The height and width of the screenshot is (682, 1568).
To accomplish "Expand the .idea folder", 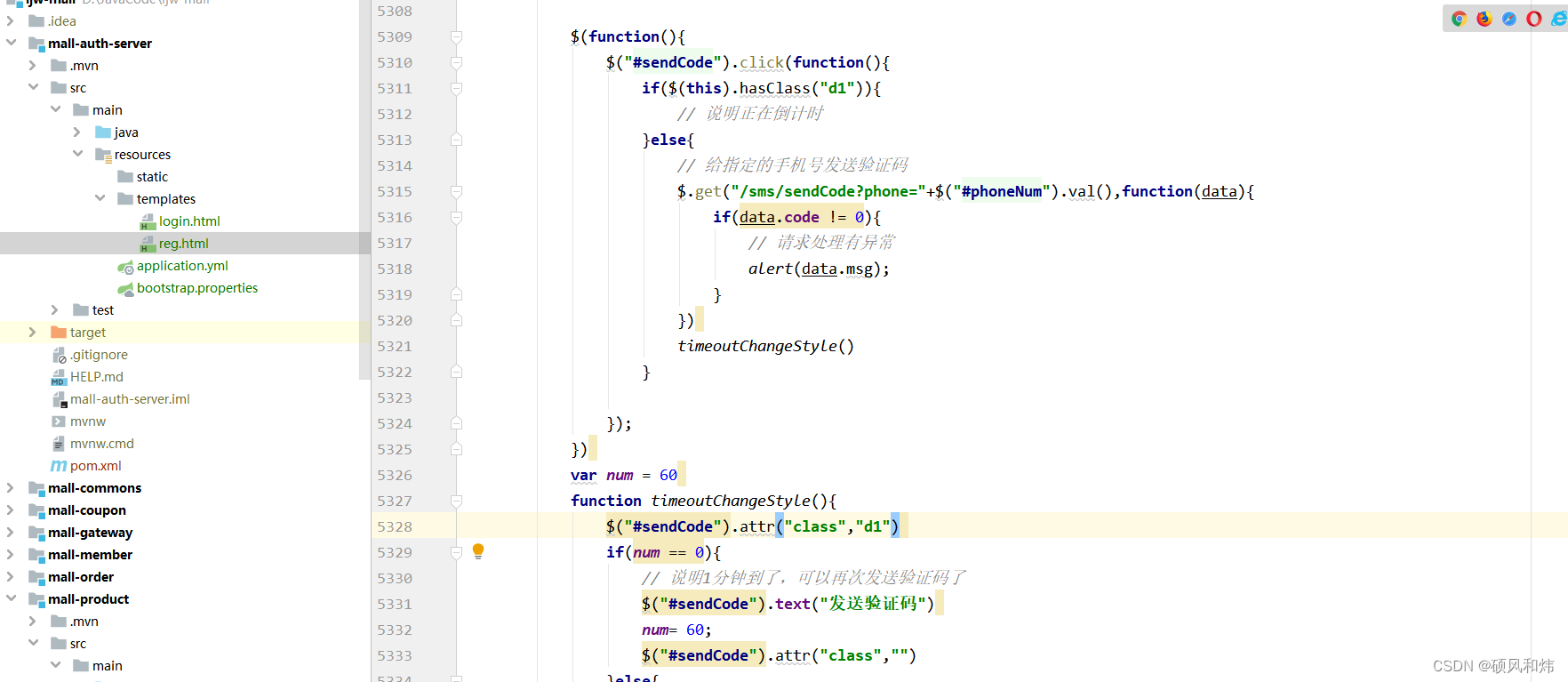I will [11, 20].
